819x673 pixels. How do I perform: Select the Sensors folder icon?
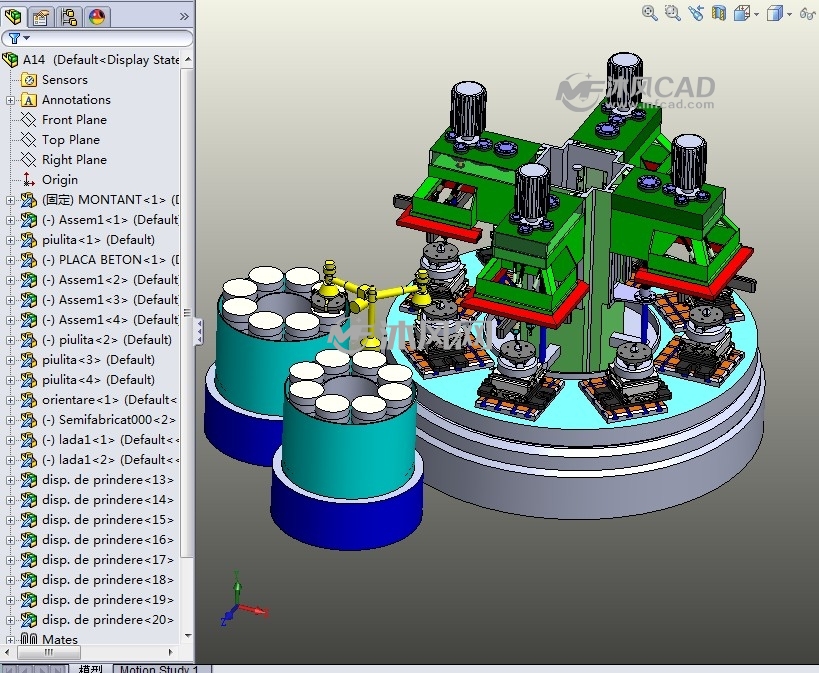click(29, 80)
